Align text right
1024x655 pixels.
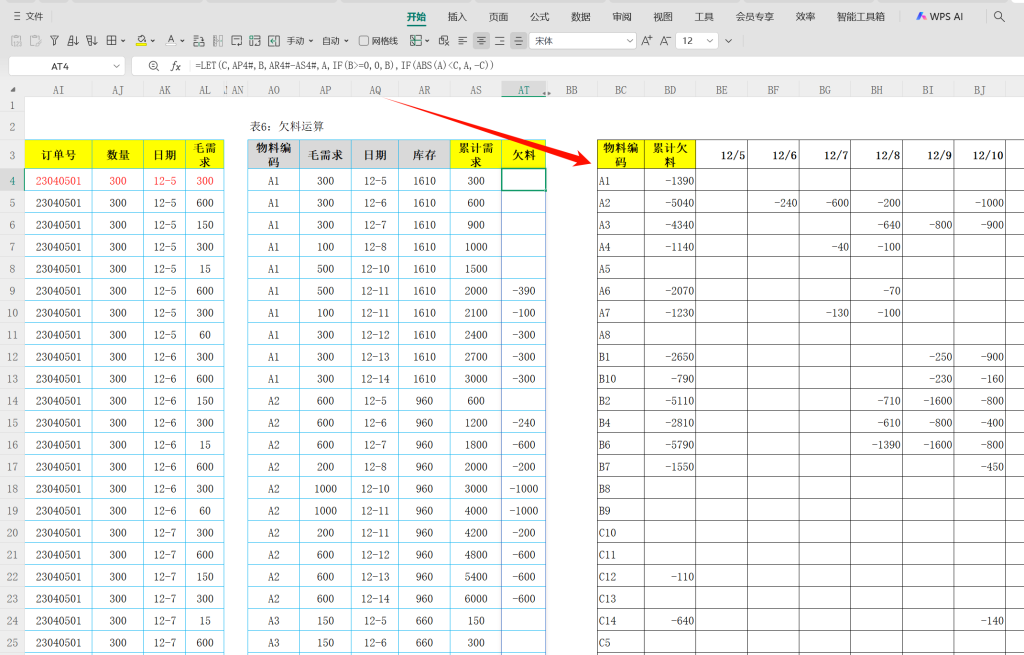click(500, 40)
